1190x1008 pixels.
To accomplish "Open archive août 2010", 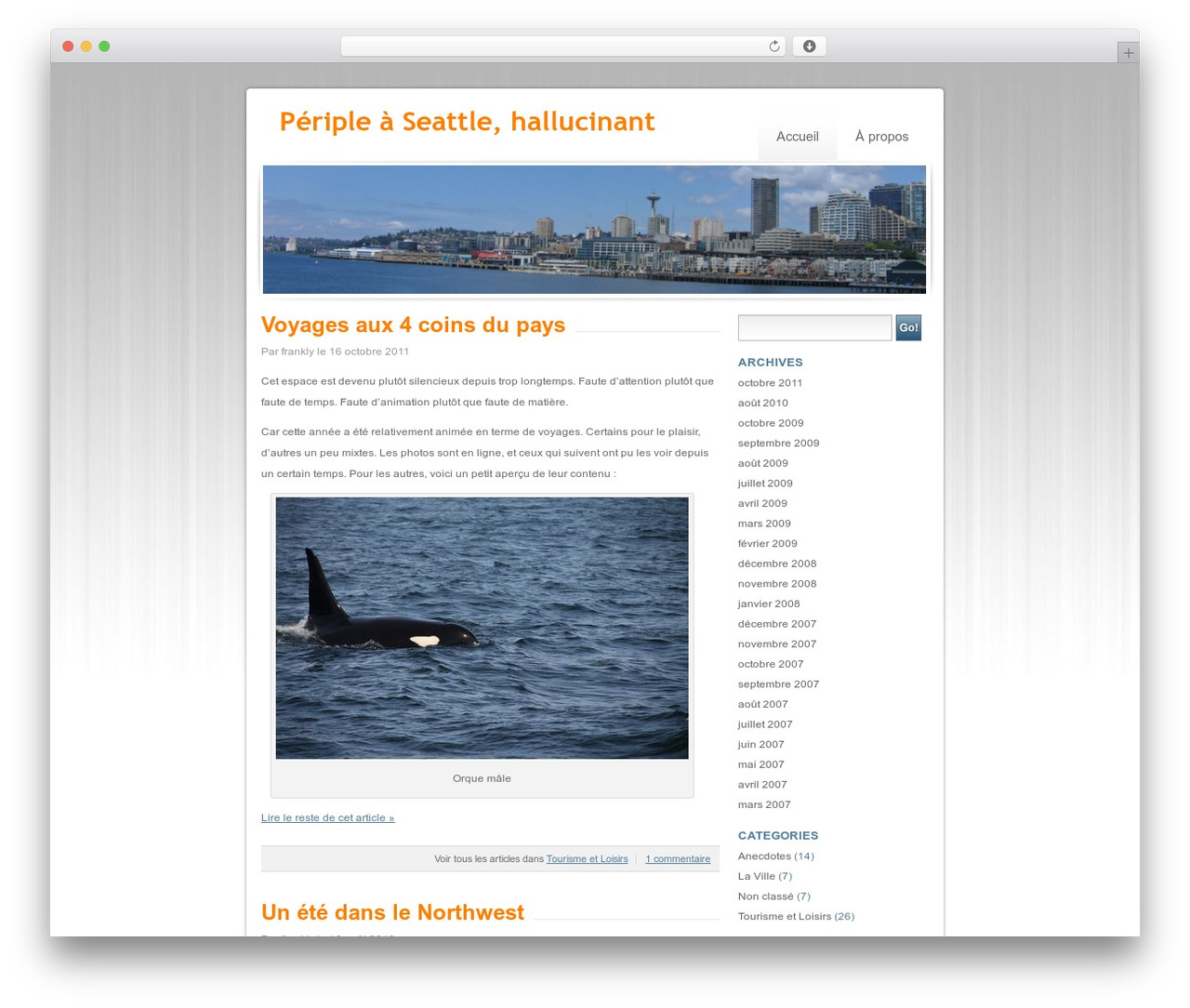I will click(762, 403).
